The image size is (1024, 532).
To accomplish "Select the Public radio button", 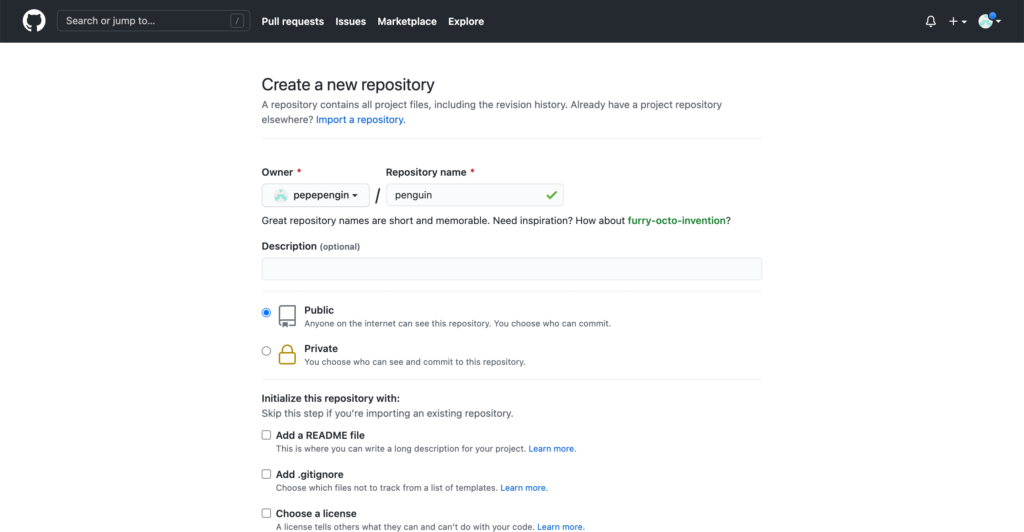I will click(x=266, y=313).
